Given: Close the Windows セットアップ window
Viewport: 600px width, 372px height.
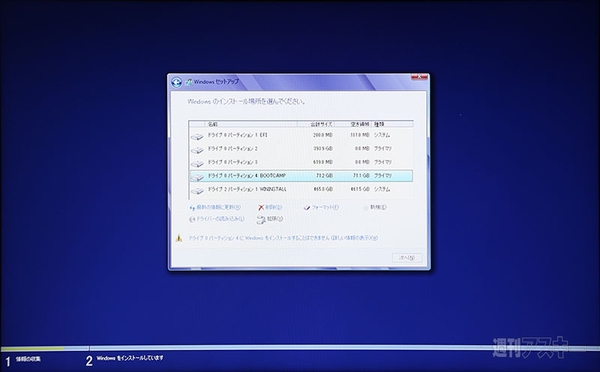Looking at the screenshot, I should tap(419, 77).
